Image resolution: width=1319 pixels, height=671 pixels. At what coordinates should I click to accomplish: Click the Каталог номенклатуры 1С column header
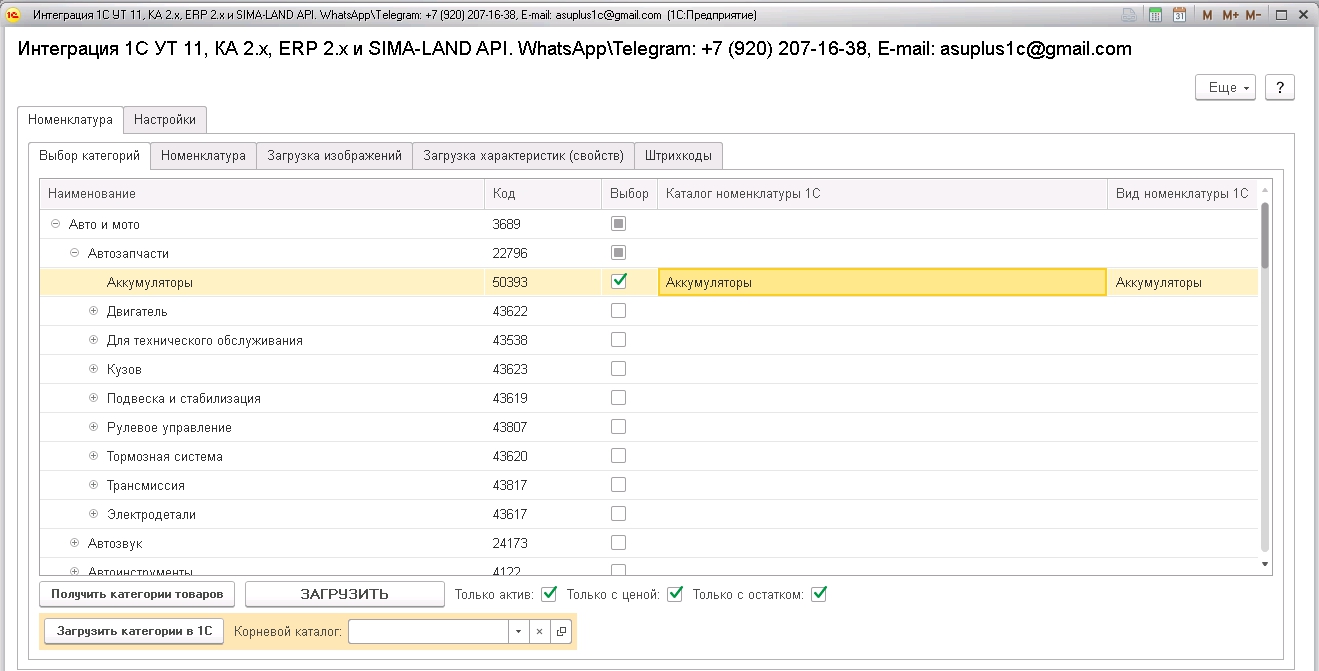point(882,194)
